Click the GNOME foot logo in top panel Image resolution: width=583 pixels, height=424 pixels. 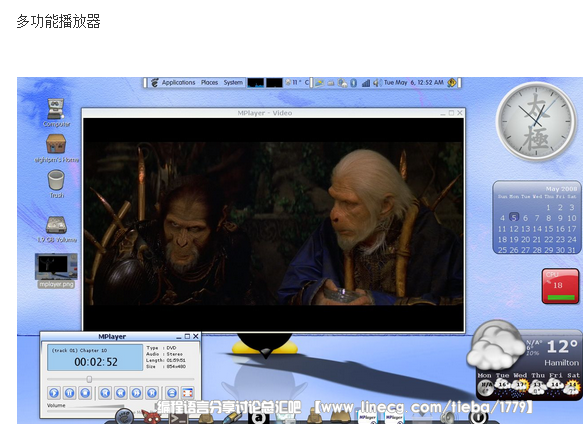[154, 83]
